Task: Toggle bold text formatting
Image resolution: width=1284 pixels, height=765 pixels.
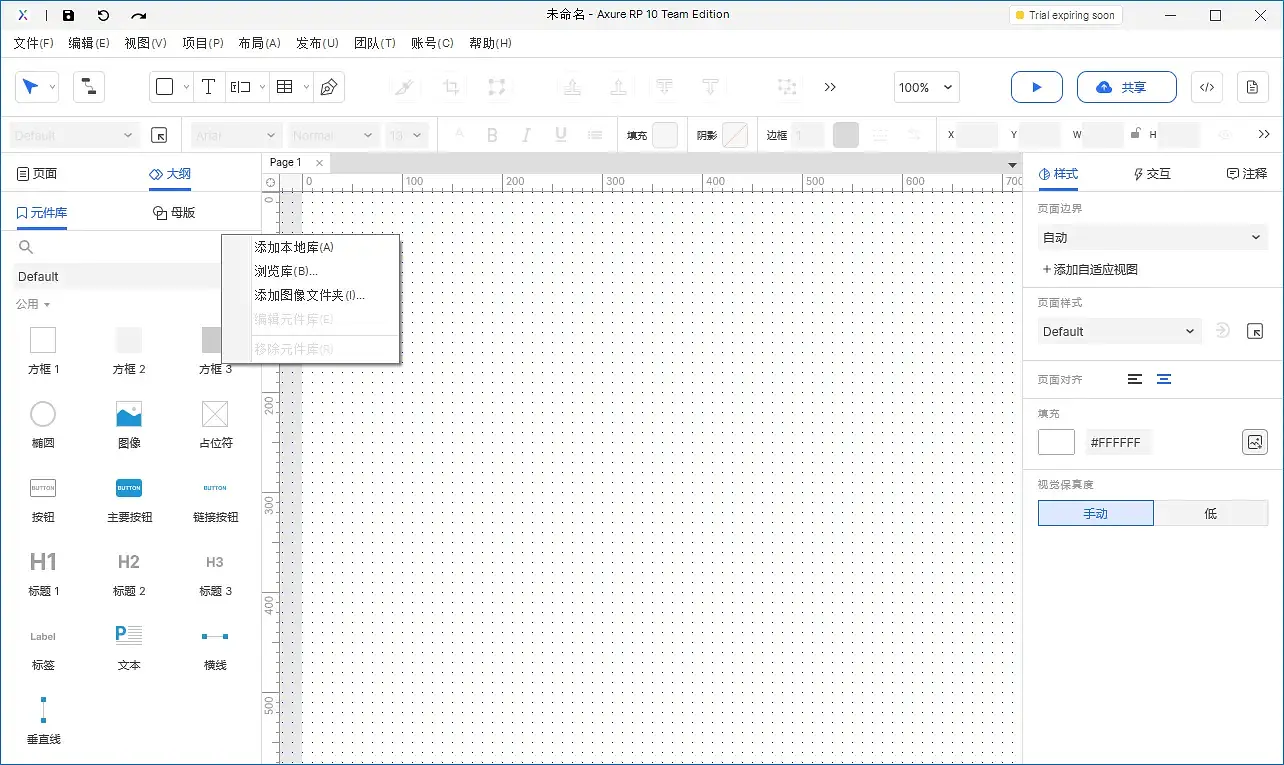Action: [492, 134]
